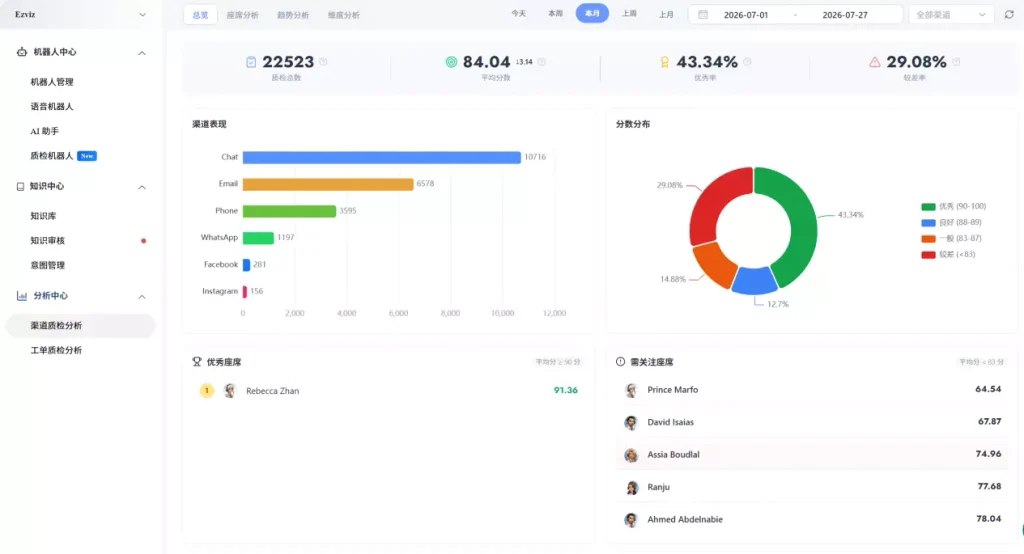Click Ranju's avatar
The height and width of the screenshot is (554, 1024).
pyautogui.click(x=631, y=487)
